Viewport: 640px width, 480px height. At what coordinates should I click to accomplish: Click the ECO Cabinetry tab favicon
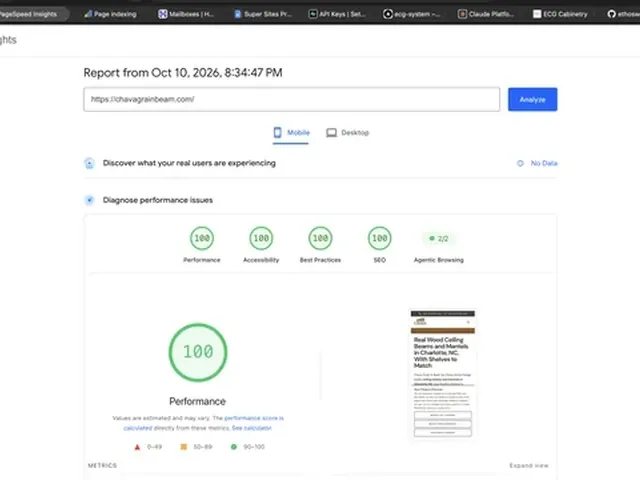click(x=537, y=14)
